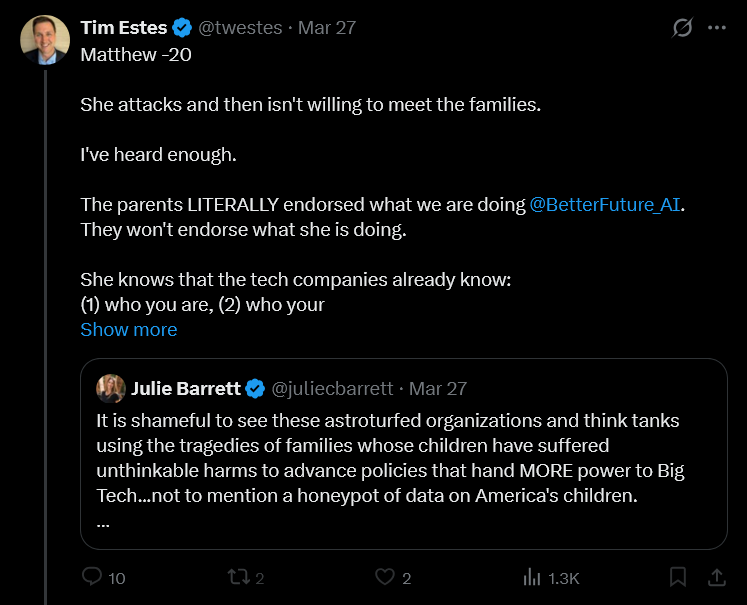Click Julie Barrett's small avatar
Image resolution: width=747 pixels, height=605 pixels.
[x=111, y=388]
